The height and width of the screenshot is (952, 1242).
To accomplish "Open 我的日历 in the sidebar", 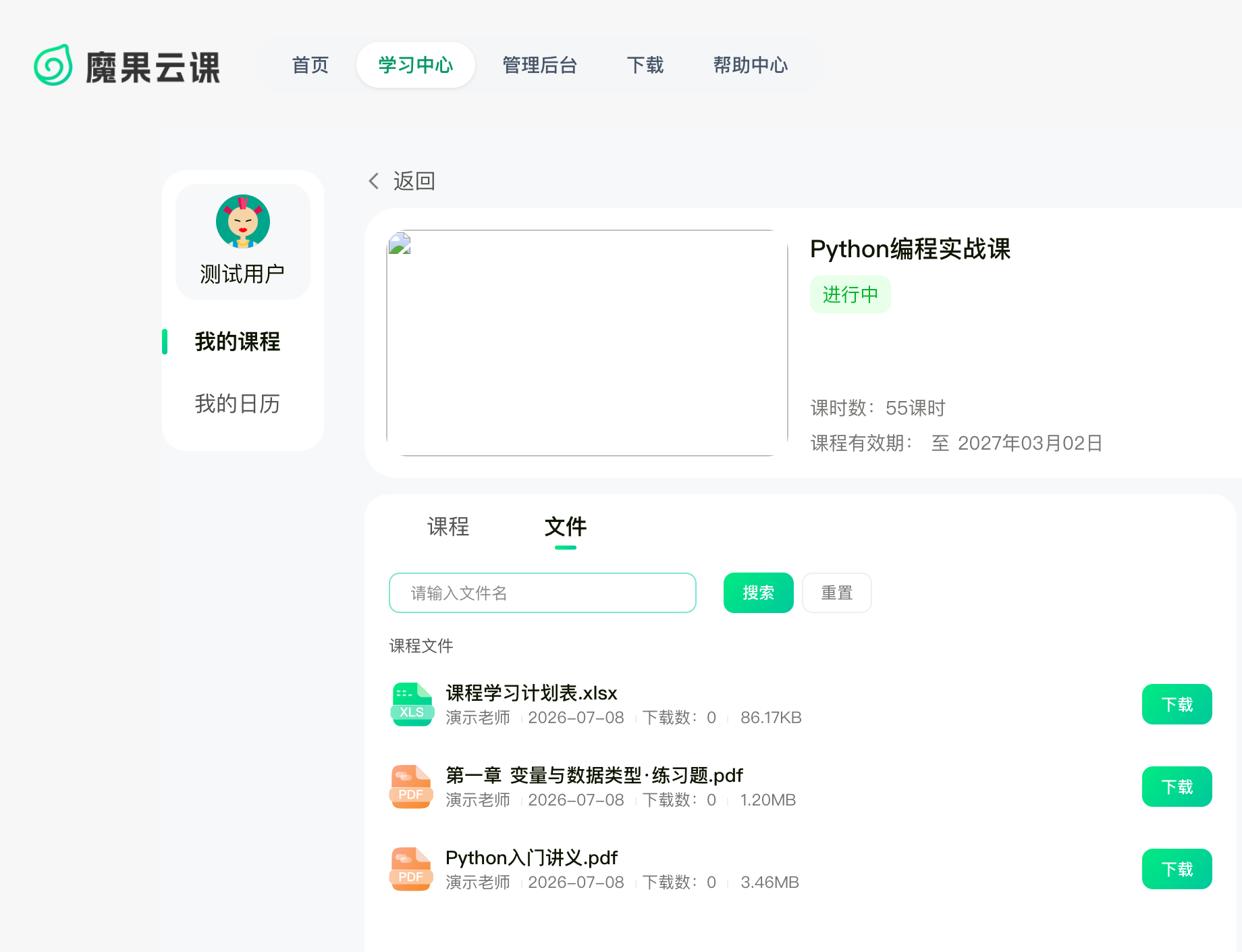I will 238,404.
